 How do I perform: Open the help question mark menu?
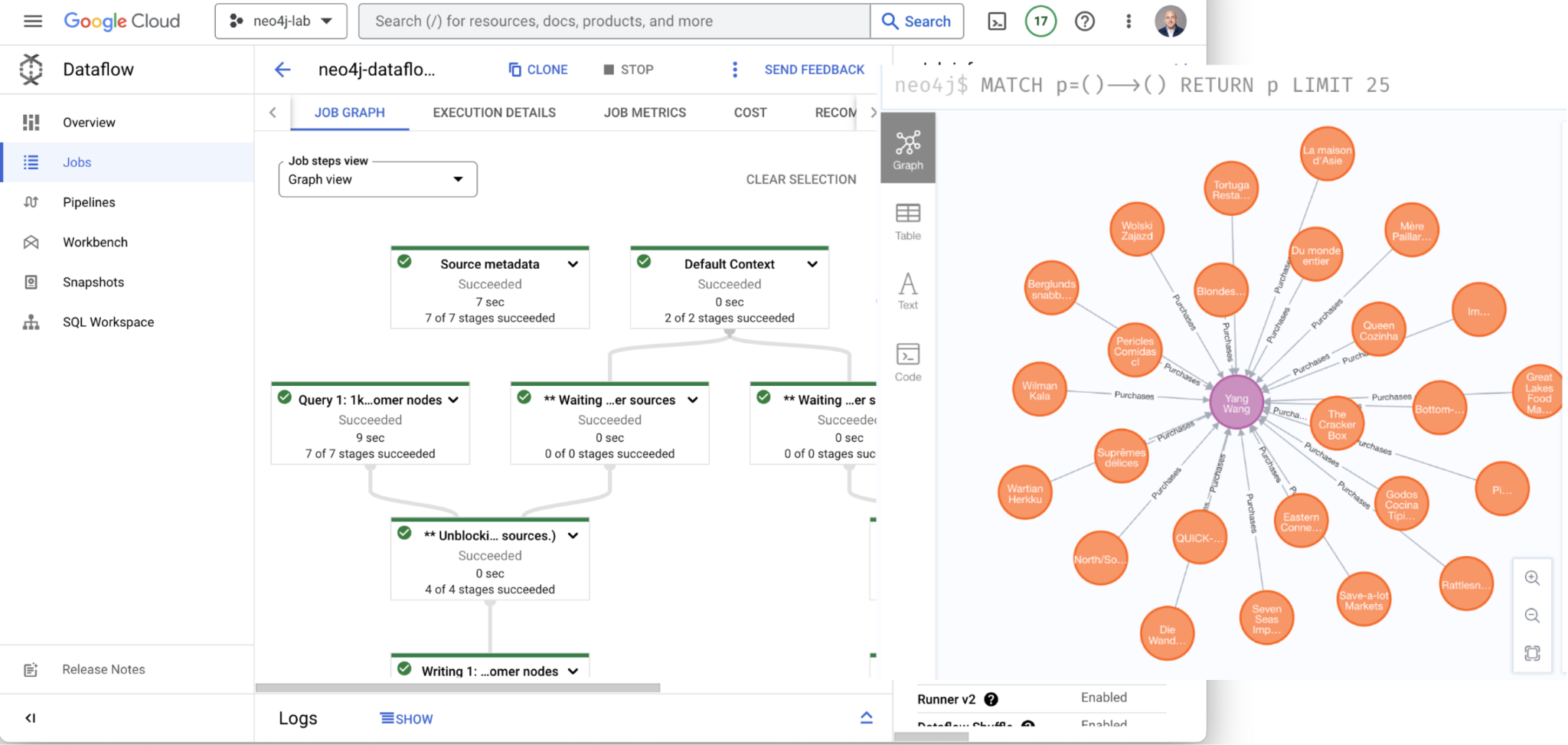coord(1084,21)
